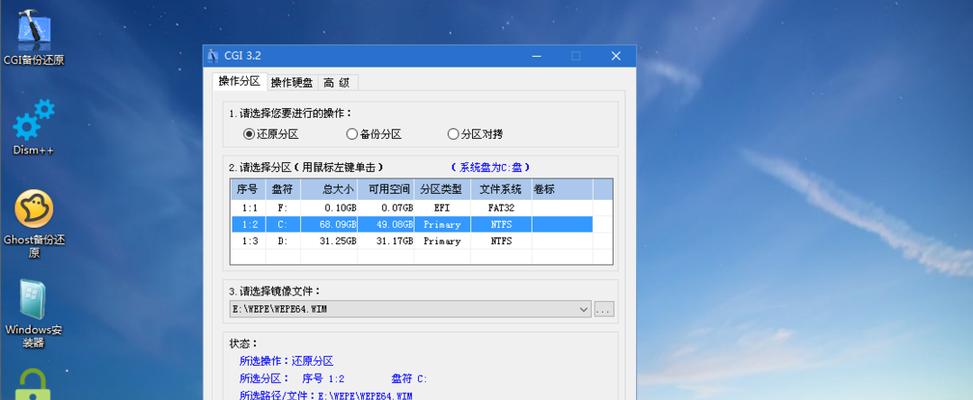This screenshot has height=400, width=973.
Task: Click the FAT32 file system cell
Action: 501,208
